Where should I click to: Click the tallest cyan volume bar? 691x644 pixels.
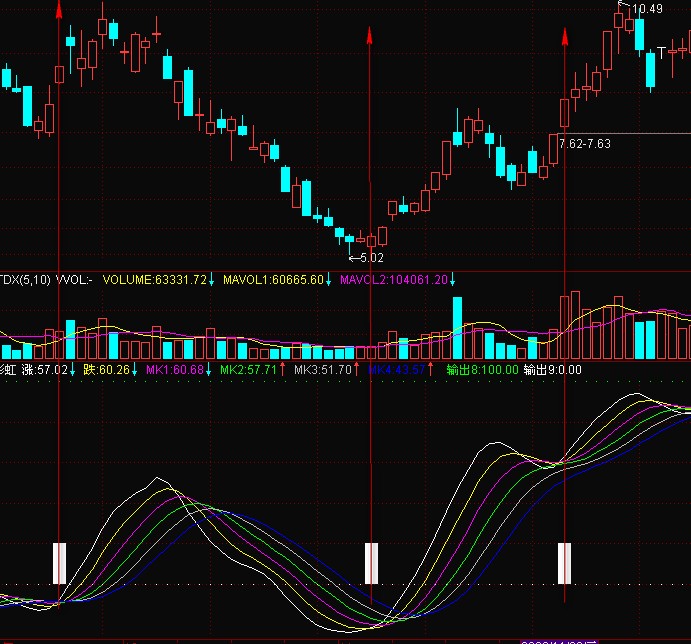457,328
